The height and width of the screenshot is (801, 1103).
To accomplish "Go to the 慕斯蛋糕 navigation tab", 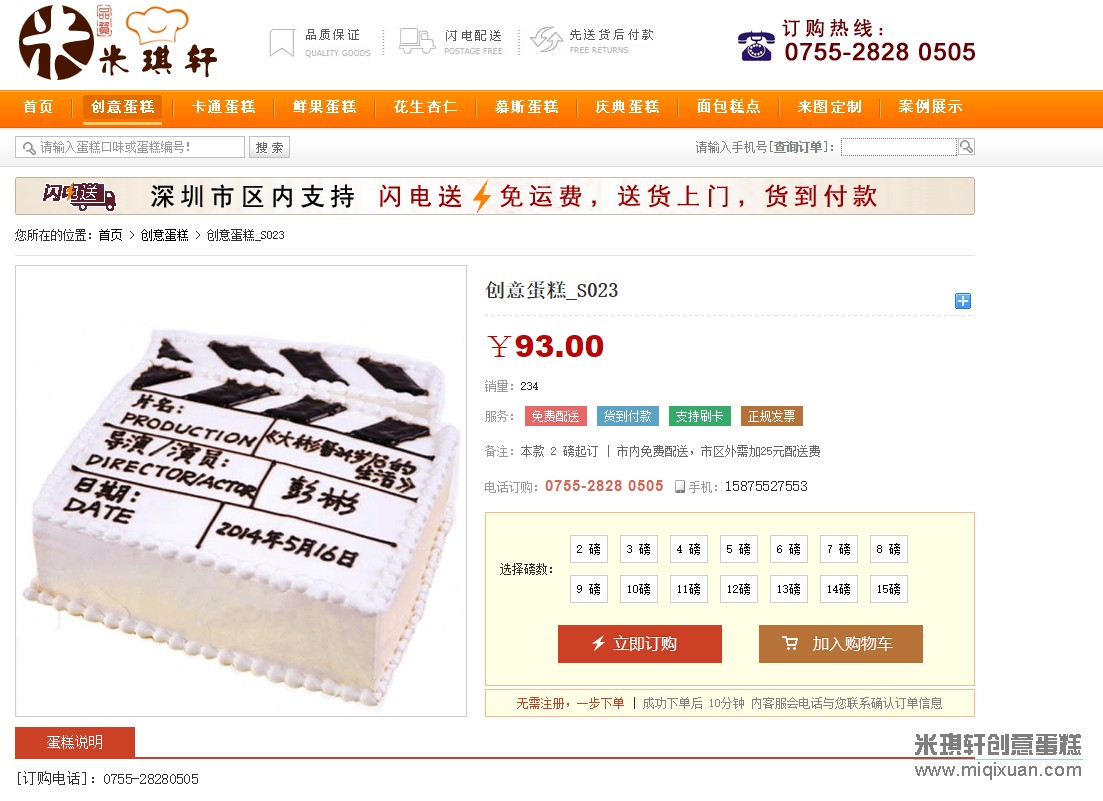I will [526, 107].
